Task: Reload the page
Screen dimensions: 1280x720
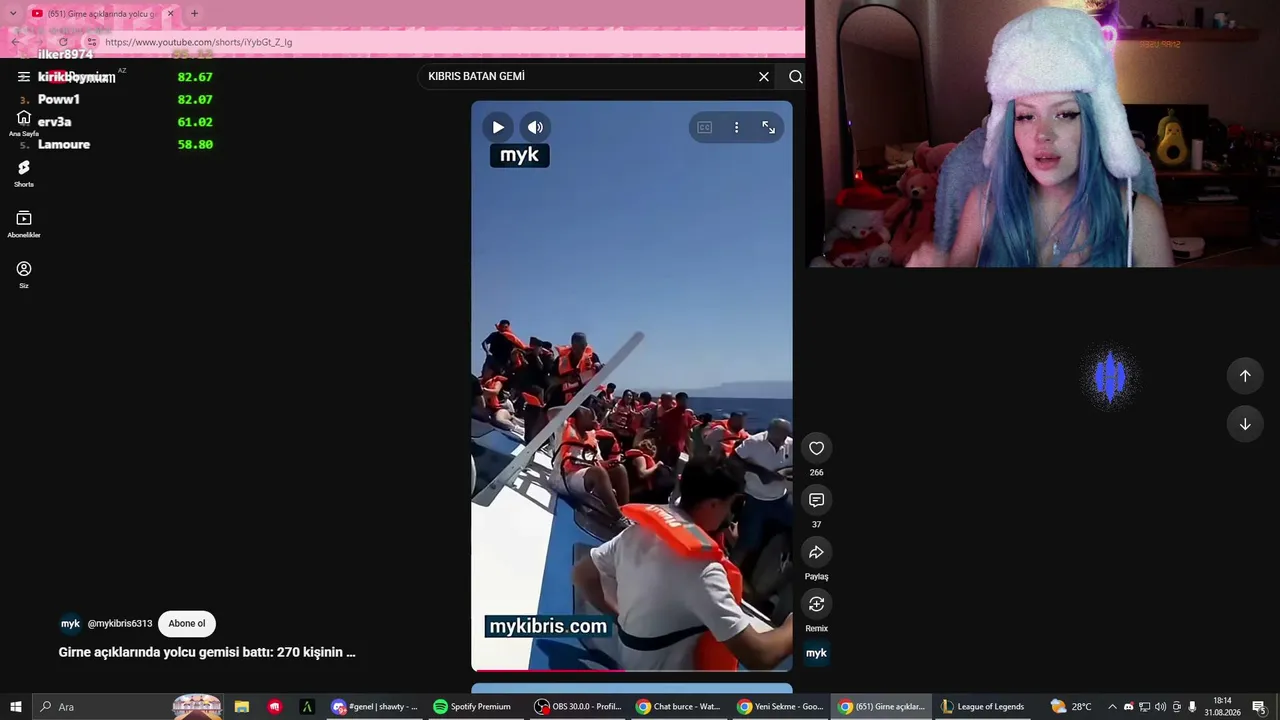Action: tap(63, 42)
